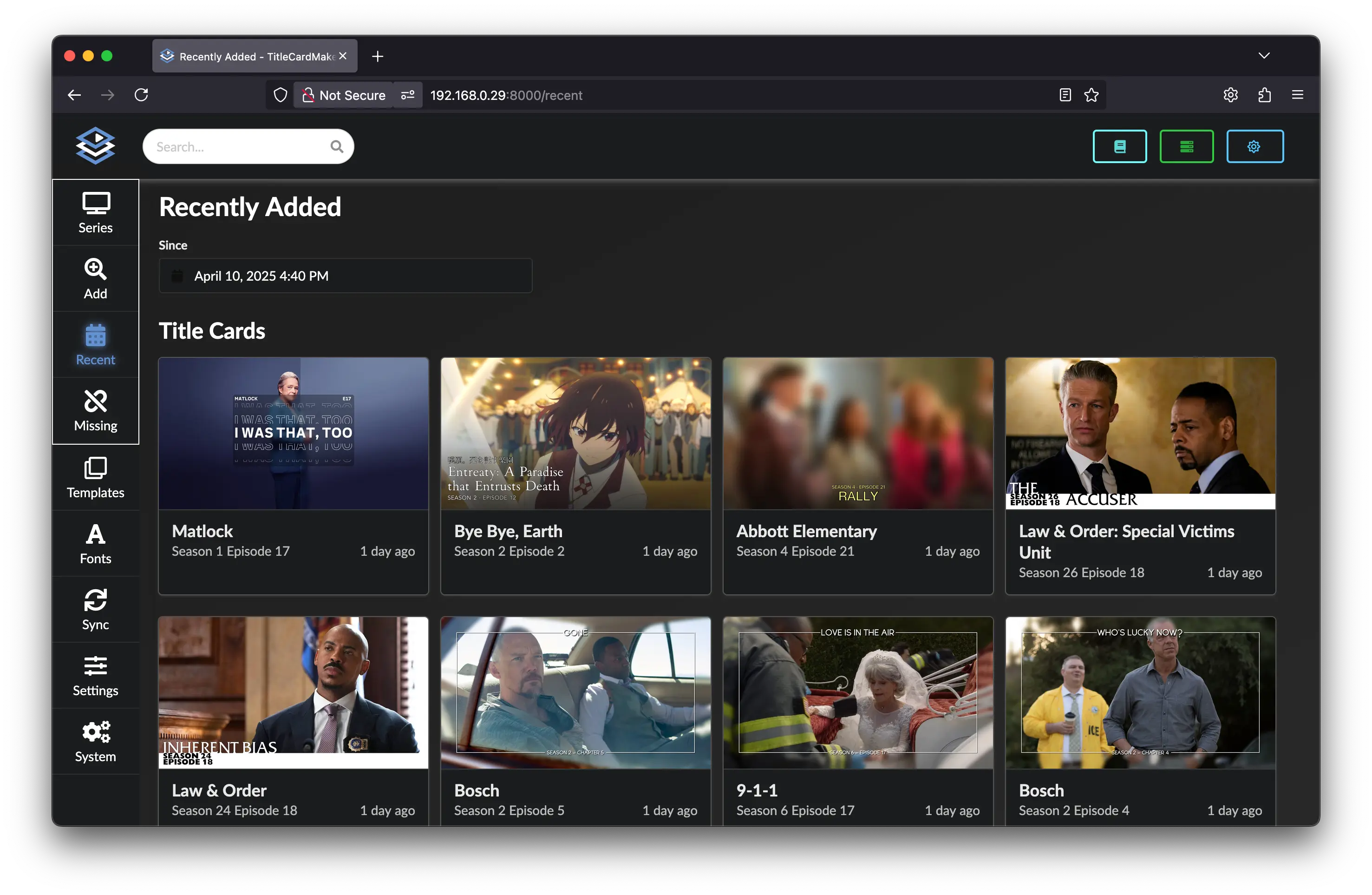Open the Matlock title card thumbnail

(294, 433)
